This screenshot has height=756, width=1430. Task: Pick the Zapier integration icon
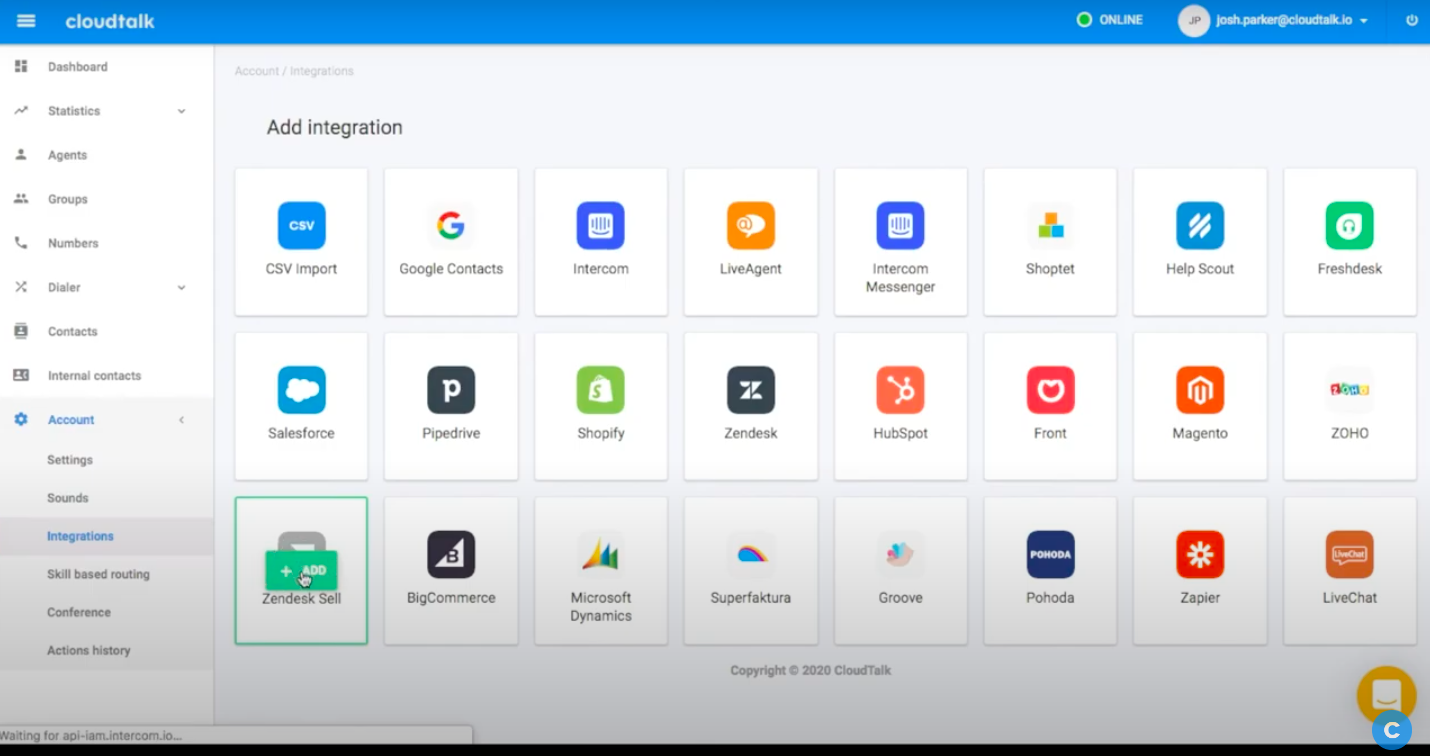[1200, 554]
